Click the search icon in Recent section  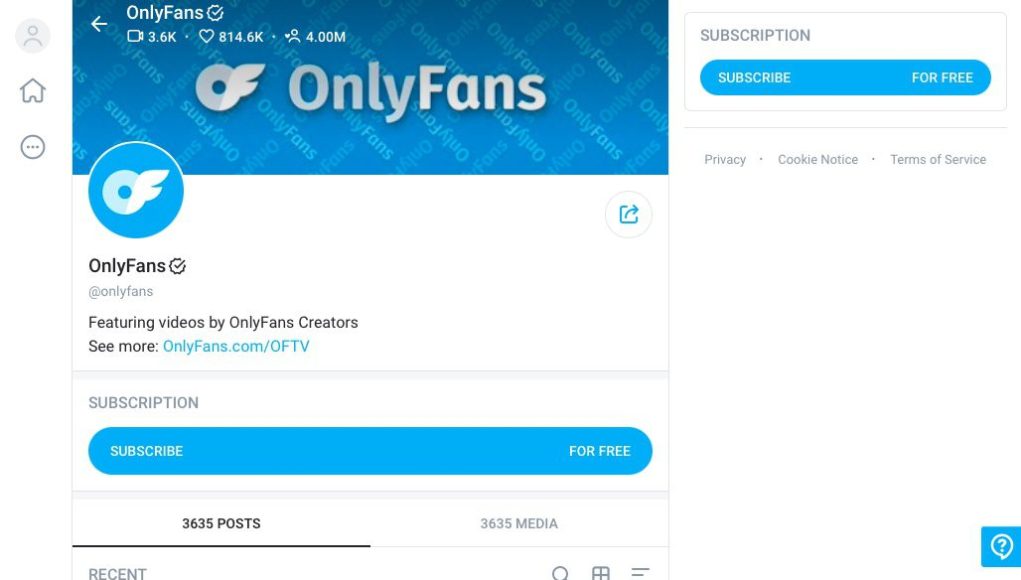pos(560,573)
